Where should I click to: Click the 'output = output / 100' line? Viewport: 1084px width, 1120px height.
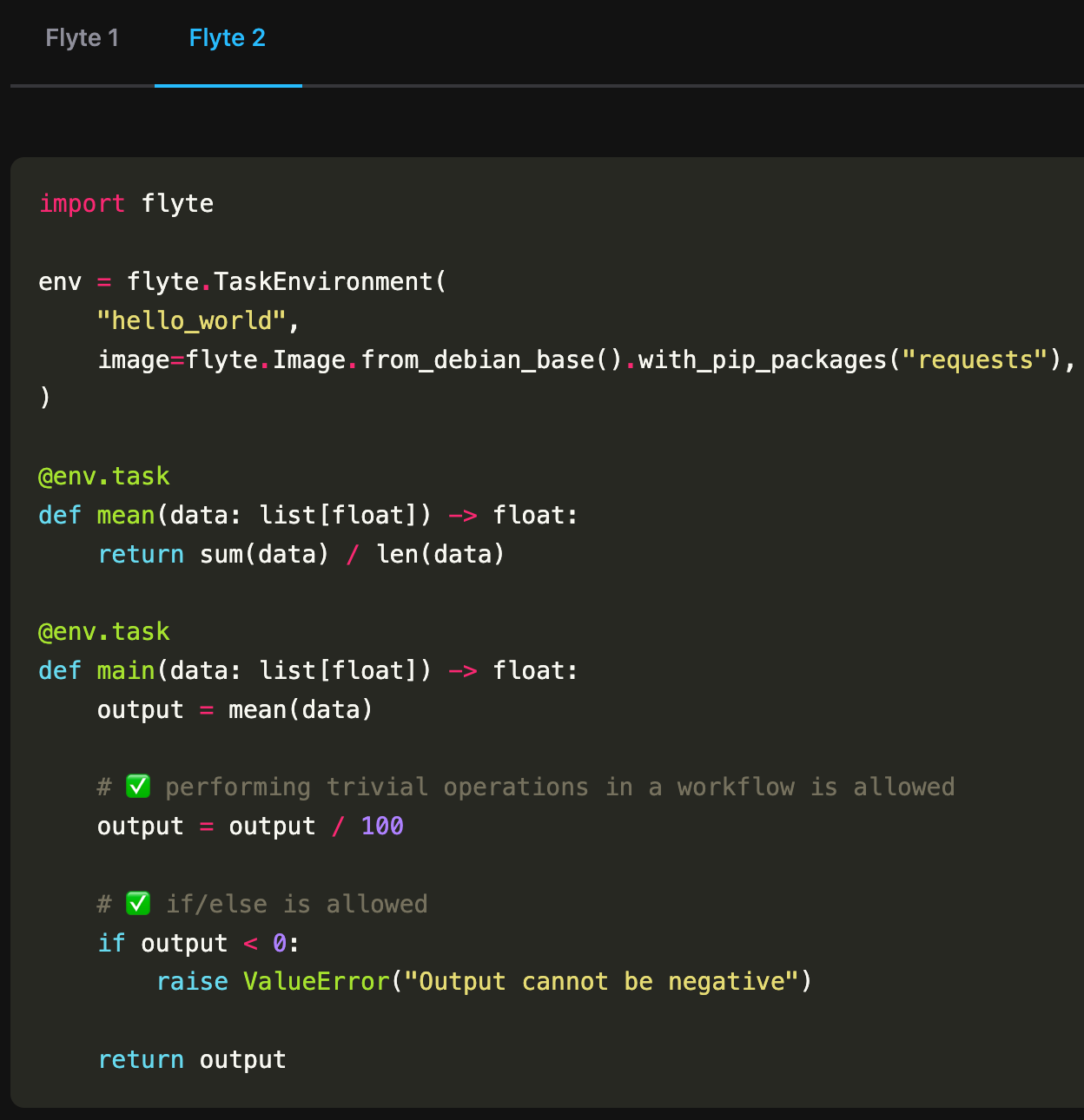250,826
